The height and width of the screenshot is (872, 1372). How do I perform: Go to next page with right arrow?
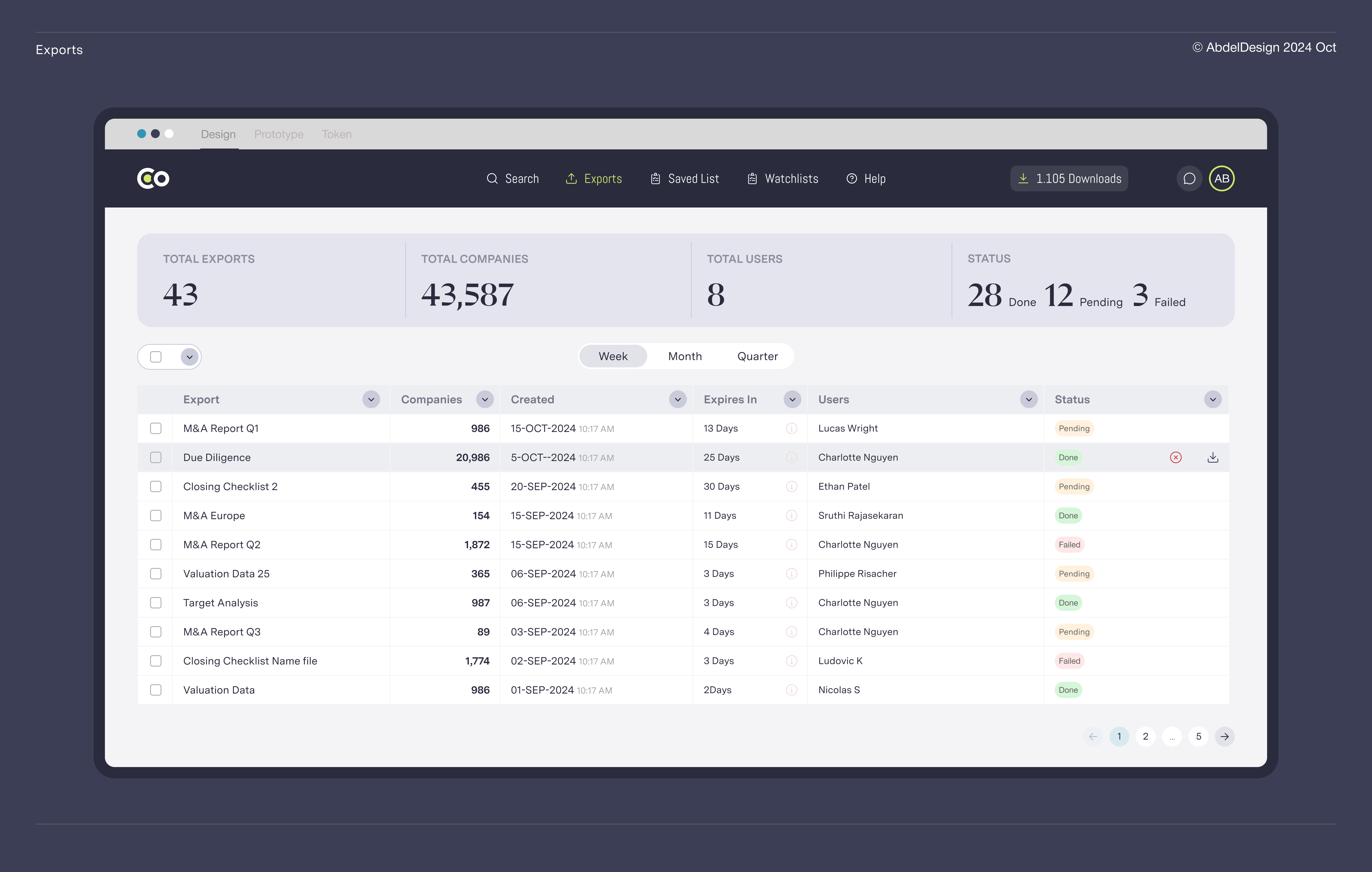(1224, 736)
